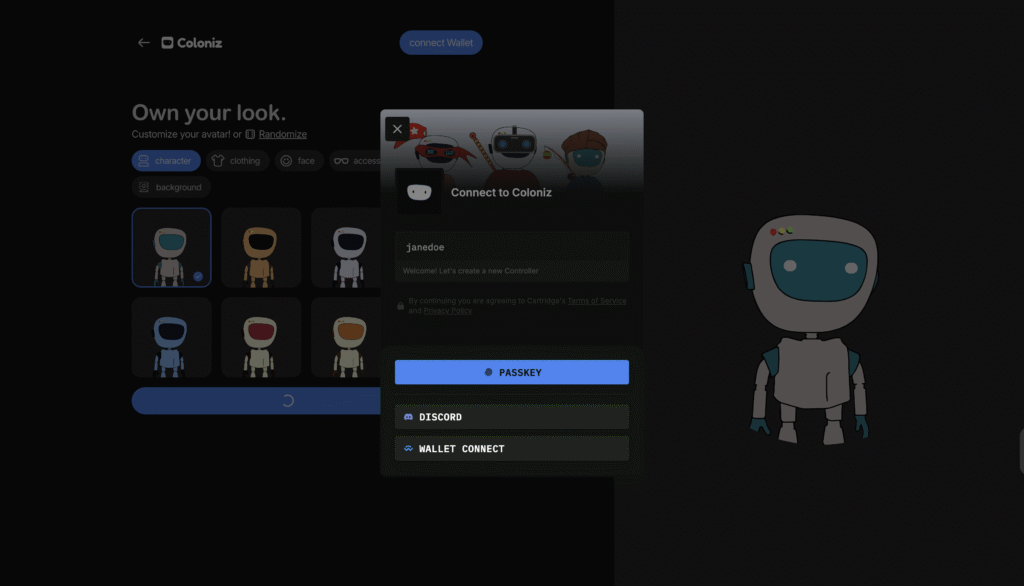Select the character tab
Viewport: 1024px width, 586px height.
coord(166,161)
